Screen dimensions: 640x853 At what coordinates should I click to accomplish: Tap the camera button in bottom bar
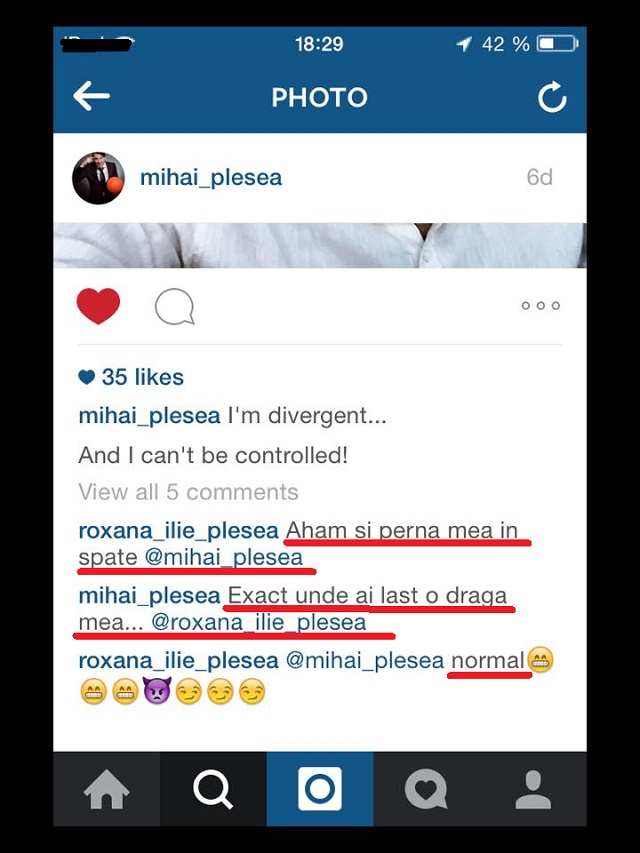(320, 789)
